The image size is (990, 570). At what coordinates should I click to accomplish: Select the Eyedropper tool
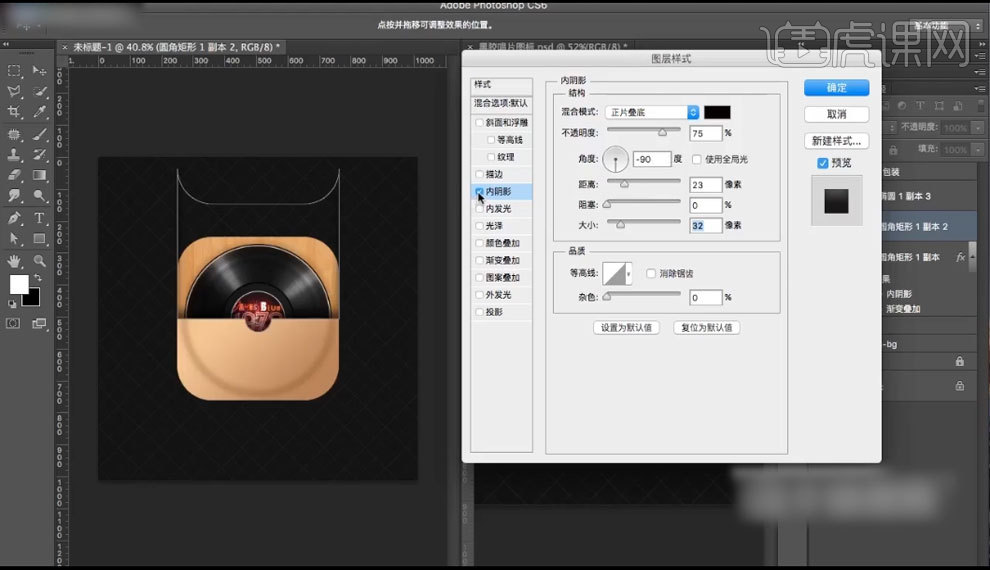point(39,112)
